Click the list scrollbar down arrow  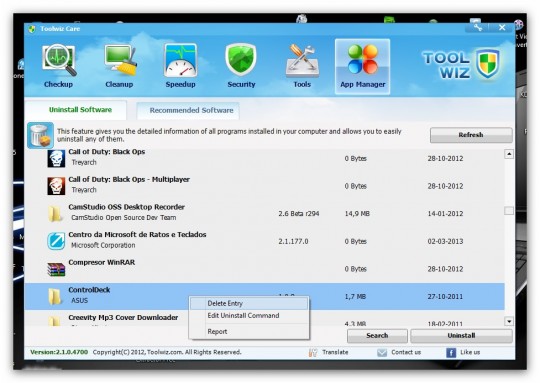pyautogui.click(x=509, y=321)
